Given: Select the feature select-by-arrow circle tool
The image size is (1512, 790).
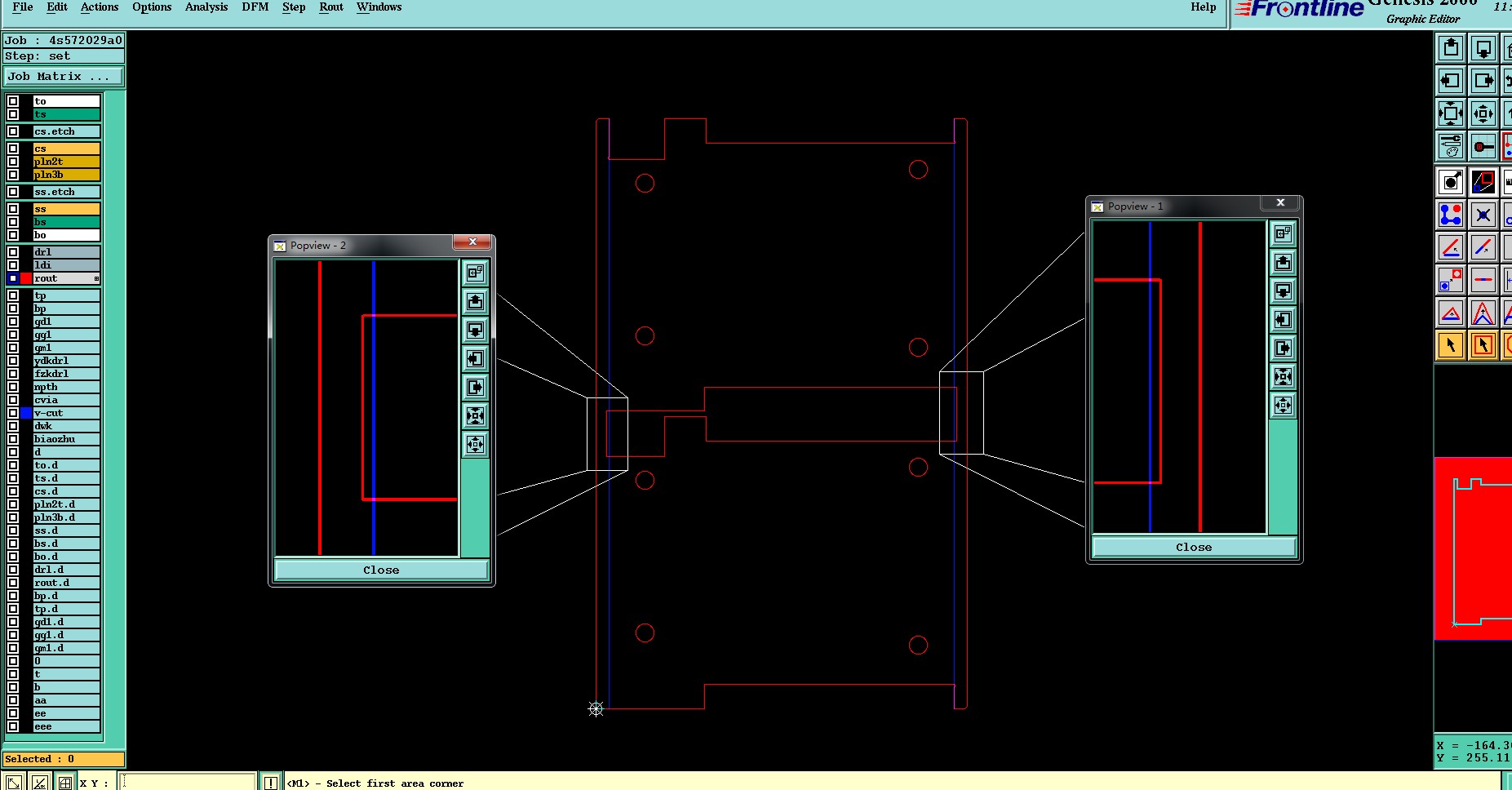Looking at the screenshot, I should pos(1451,181).
